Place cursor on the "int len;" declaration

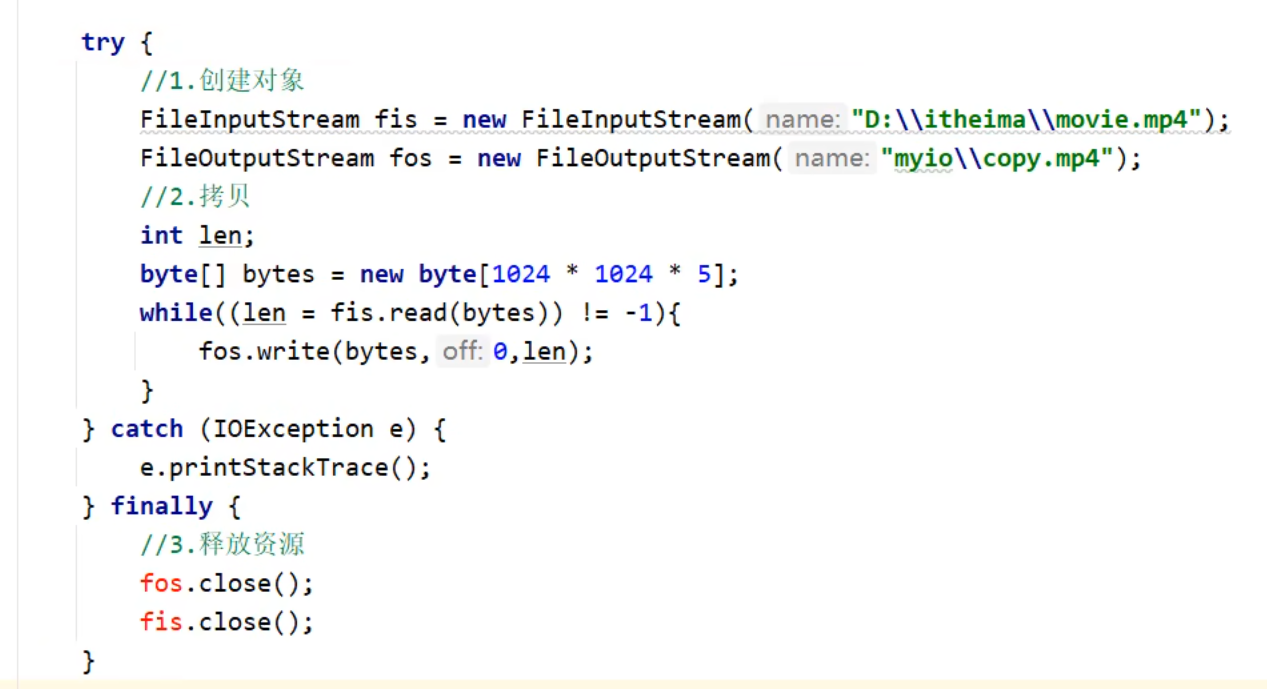pos(198,236)
